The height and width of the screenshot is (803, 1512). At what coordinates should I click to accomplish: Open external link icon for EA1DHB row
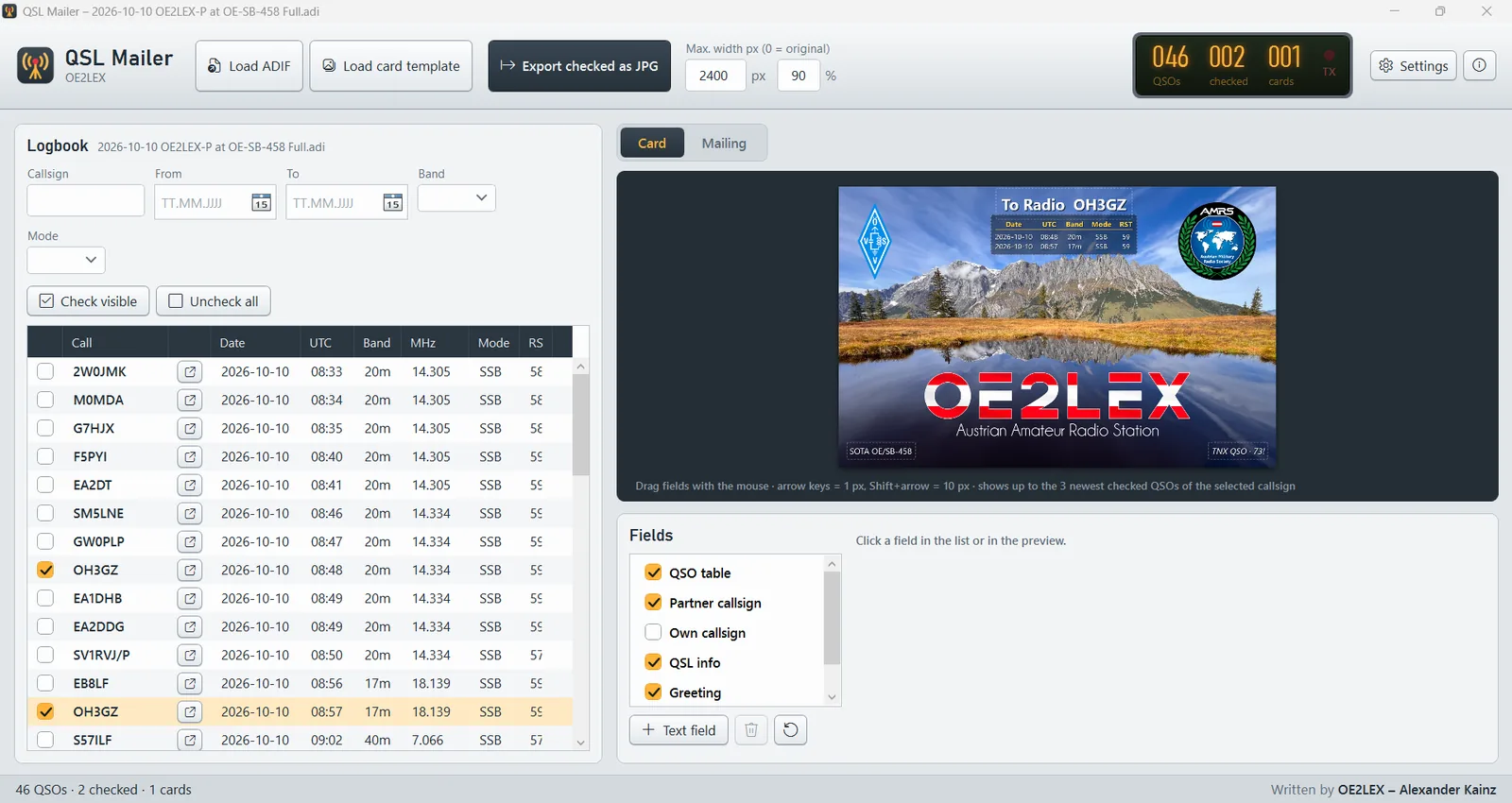(190, 599)
